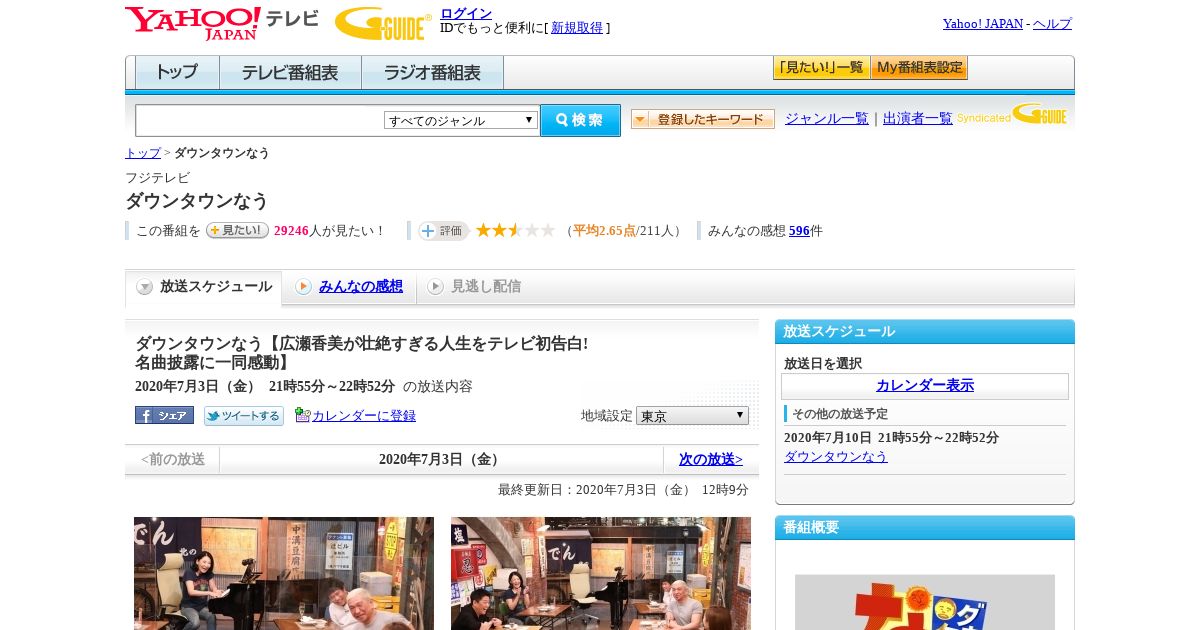Screen dimensions: 1200x630
Task: Open ジャンル一覧 link
Action: point(827,118)
